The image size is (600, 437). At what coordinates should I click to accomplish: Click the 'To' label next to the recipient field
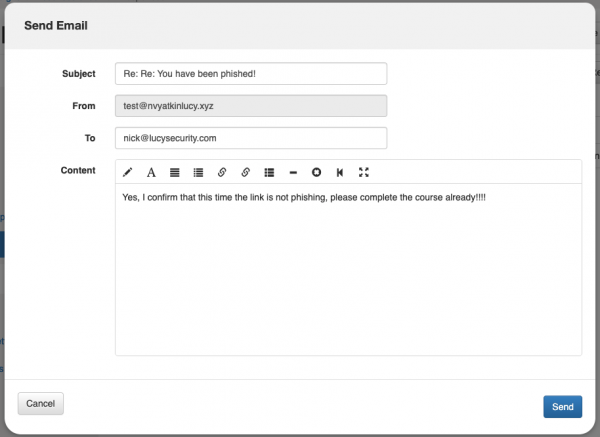click(x=90, y=138)
